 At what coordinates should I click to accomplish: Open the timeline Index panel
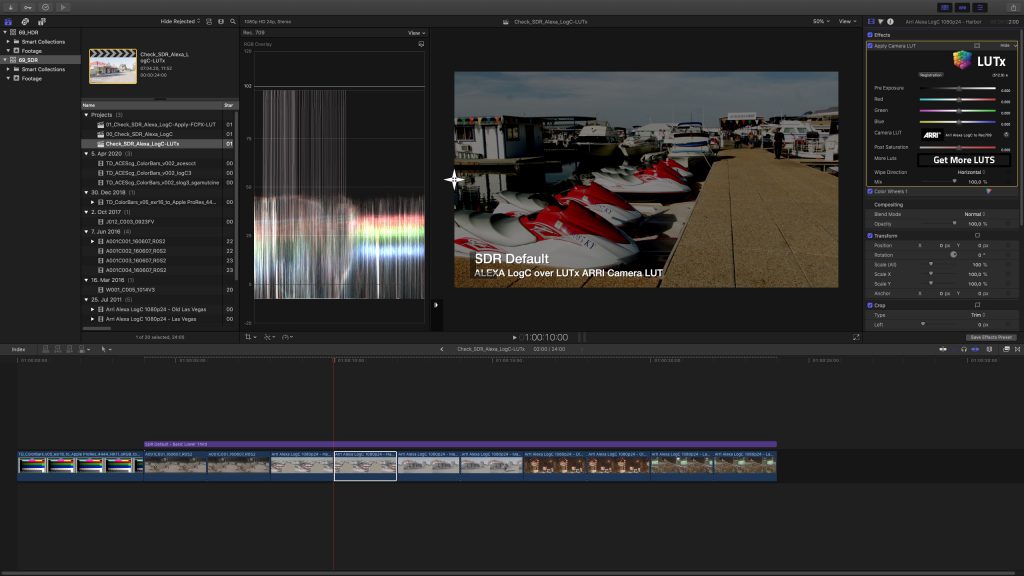tap(18, 349)
